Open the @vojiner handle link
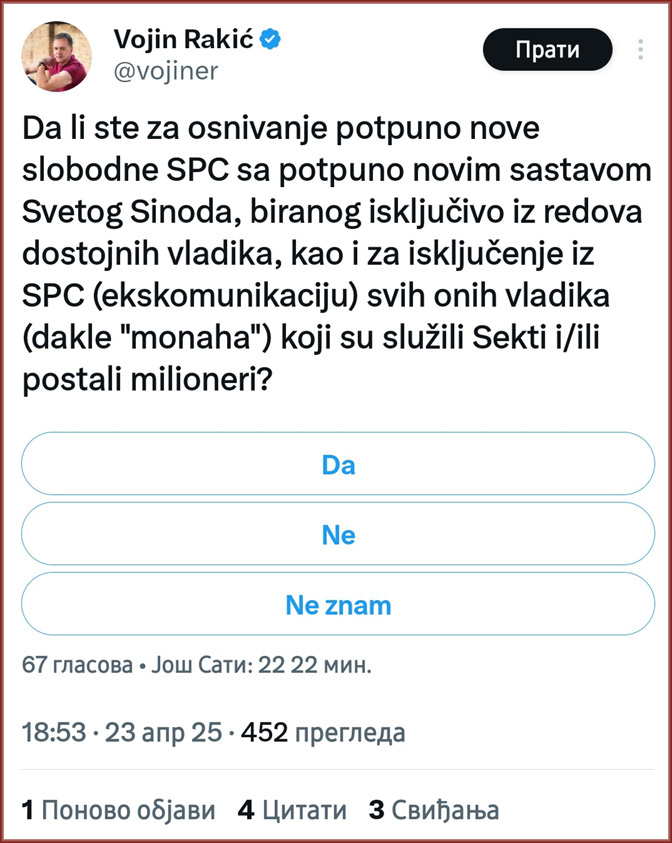Image resolution: width=672 pixels, height=843 pixels. click(x=166, y=71)
